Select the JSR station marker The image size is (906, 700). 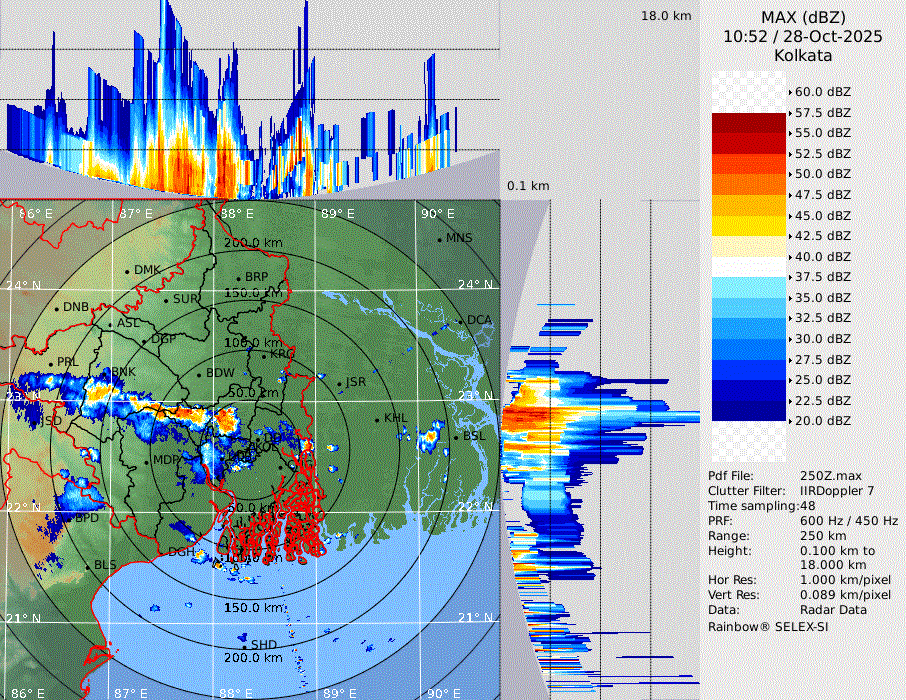tap(340, 383)
